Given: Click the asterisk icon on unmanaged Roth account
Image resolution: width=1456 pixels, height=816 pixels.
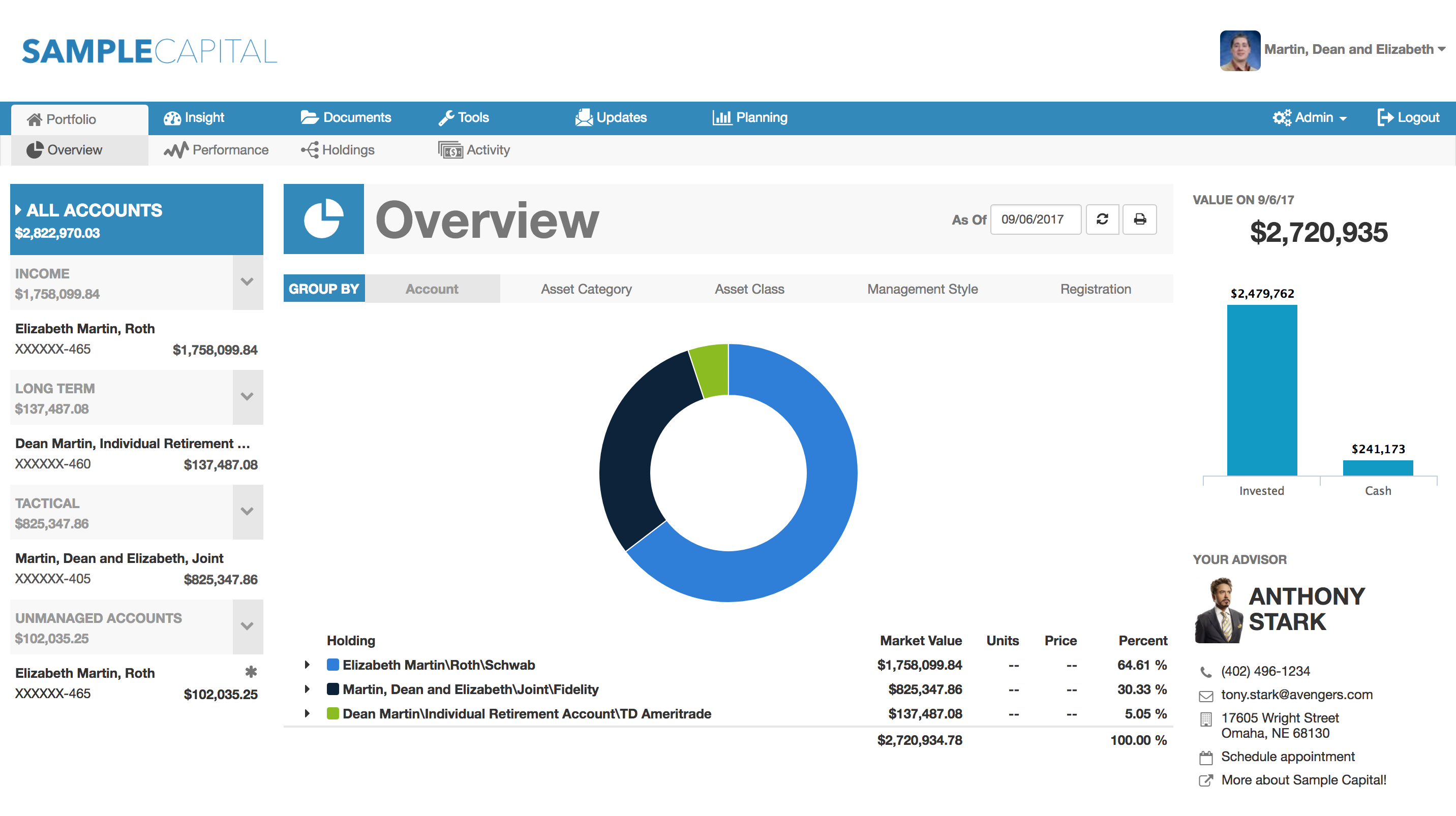Looking at the screenshot, I should click(x=251, y=671).
